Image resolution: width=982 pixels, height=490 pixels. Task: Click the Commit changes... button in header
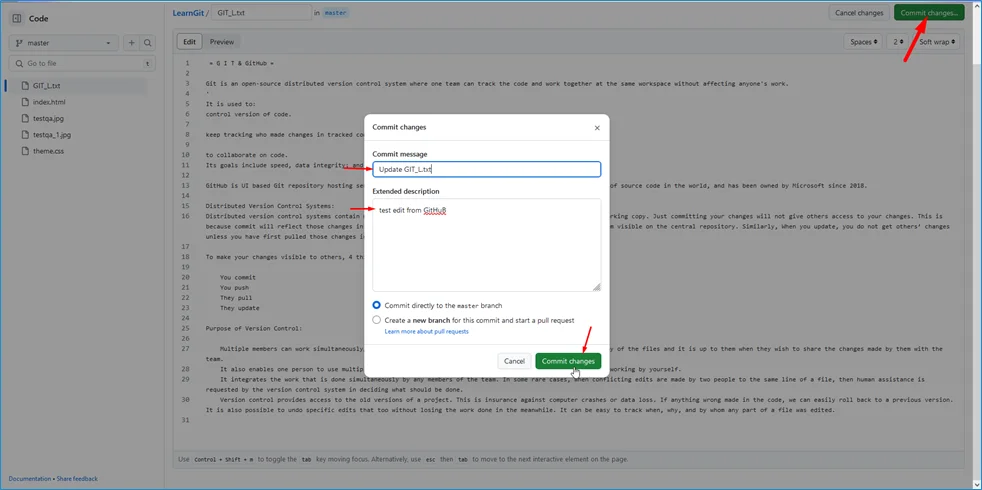click(929, 13)
